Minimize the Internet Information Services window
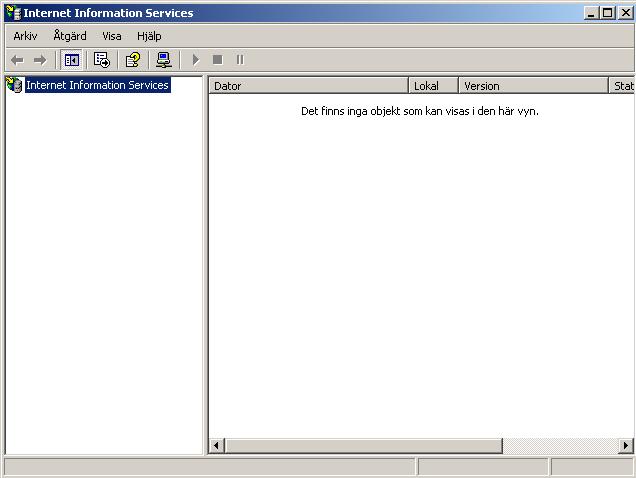636x478 pixels. (x=591, y=13)
